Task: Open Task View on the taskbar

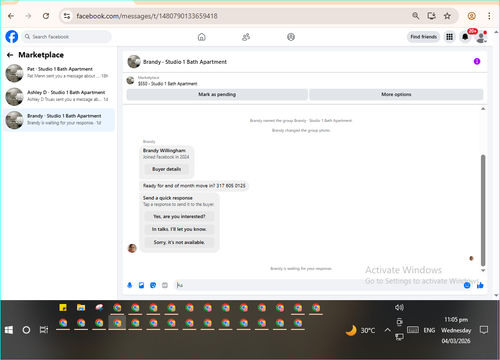Action: [44, 330]
